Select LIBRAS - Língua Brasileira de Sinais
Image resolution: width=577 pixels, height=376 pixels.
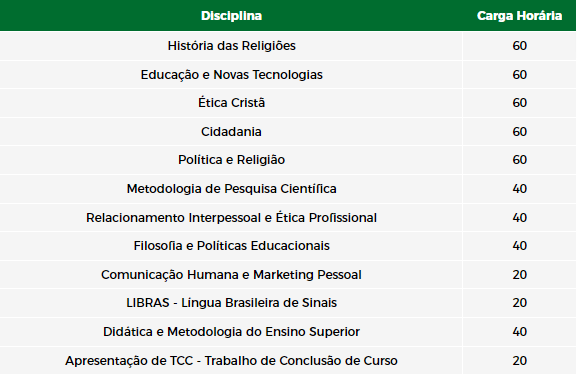(231, 303)
